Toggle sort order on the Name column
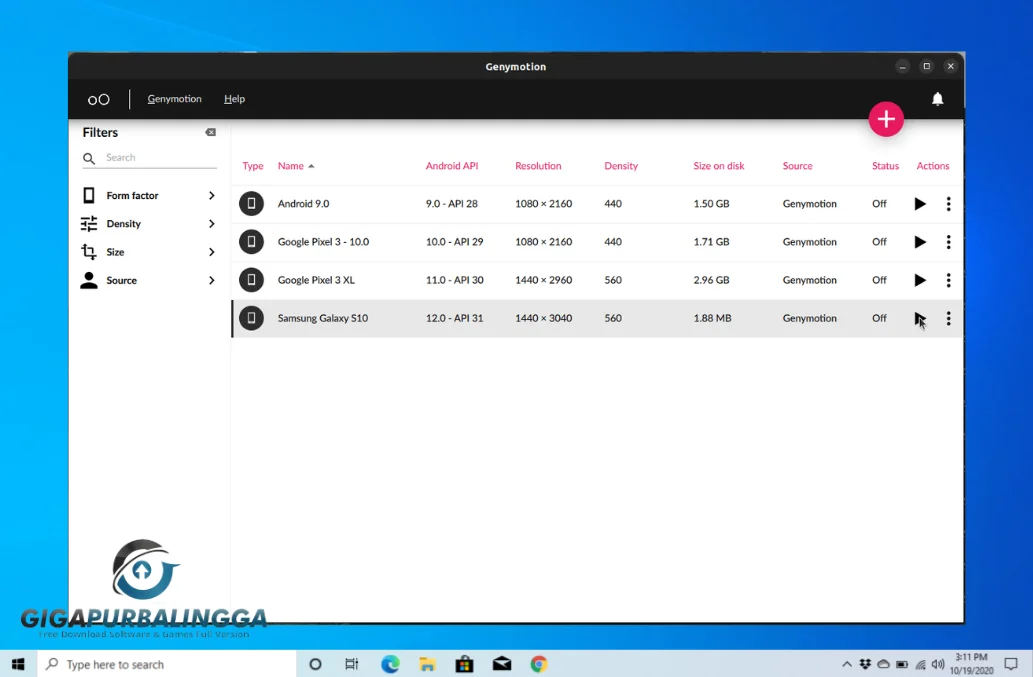 [292, 166]
